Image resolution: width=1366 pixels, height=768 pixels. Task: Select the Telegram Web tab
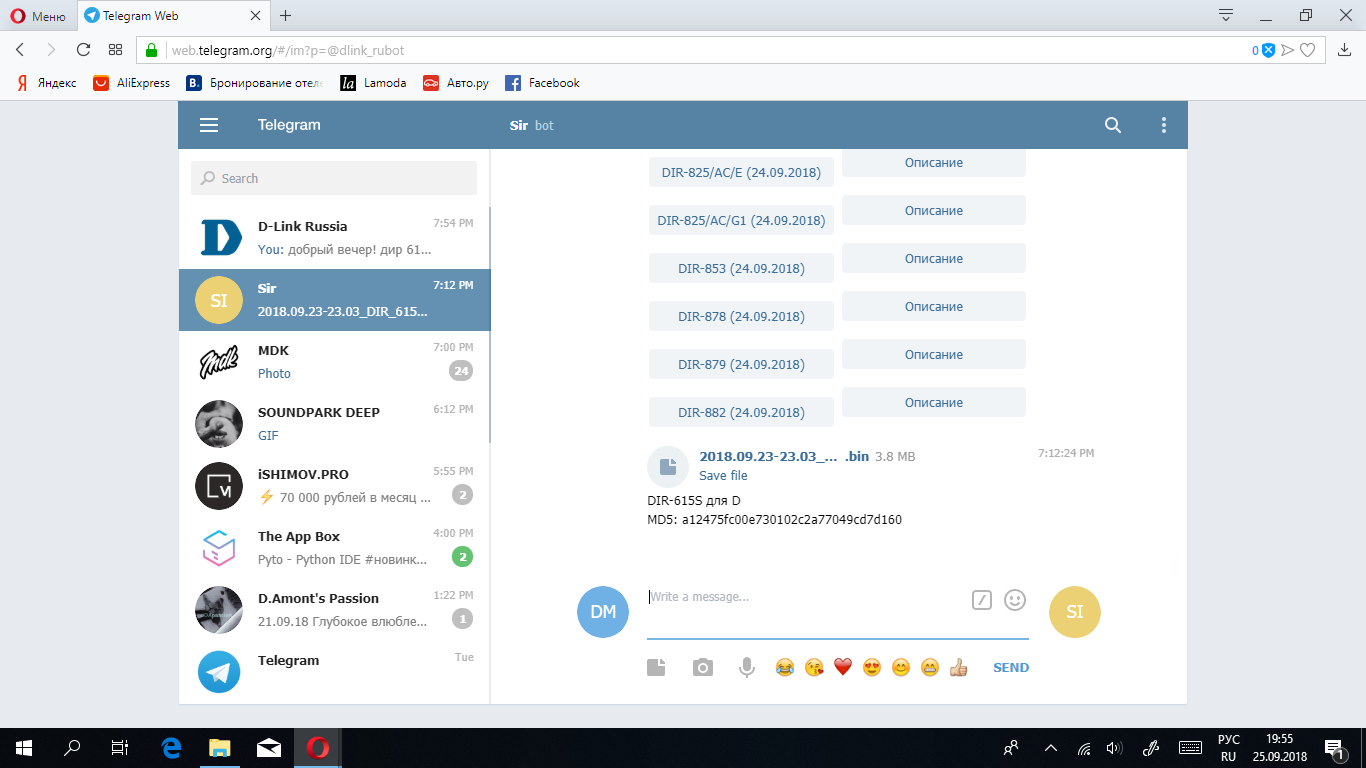point(172,16)
